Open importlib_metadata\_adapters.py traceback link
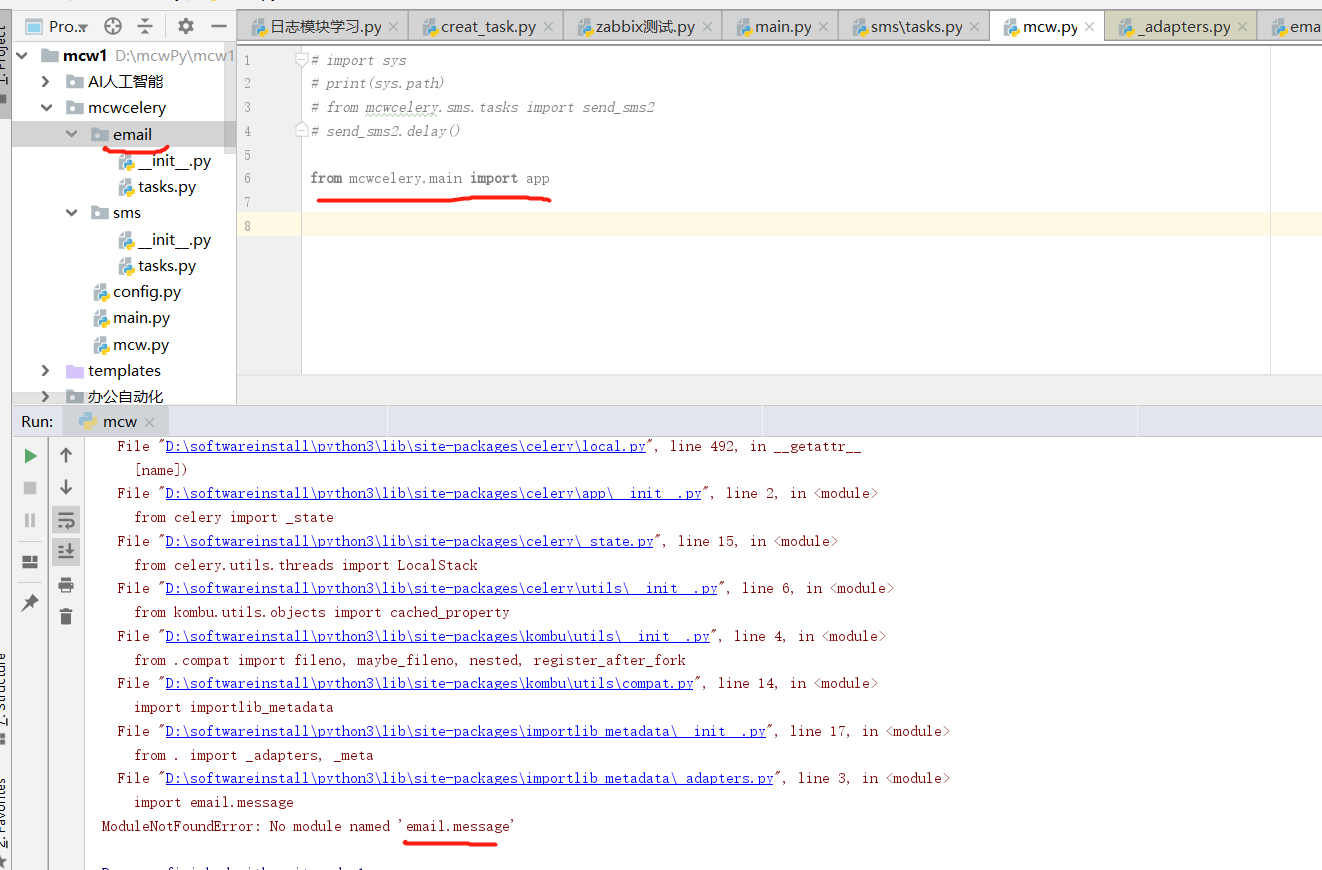This screenshot has width=1322, height=870. click(469, 778)
